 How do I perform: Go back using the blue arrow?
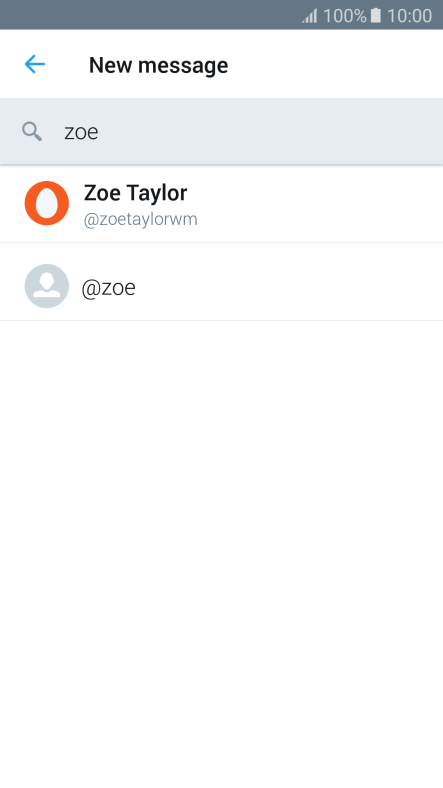coord(35,64)
